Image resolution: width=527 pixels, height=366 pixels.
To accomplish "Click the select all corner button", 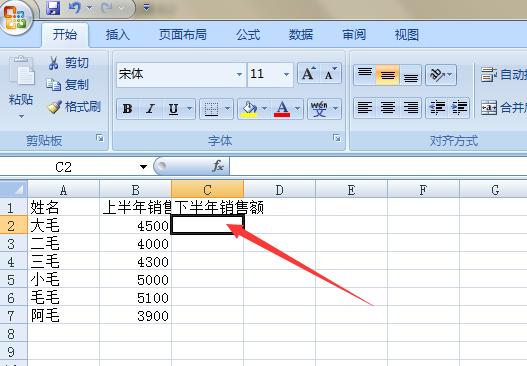I will click(14, 189).
